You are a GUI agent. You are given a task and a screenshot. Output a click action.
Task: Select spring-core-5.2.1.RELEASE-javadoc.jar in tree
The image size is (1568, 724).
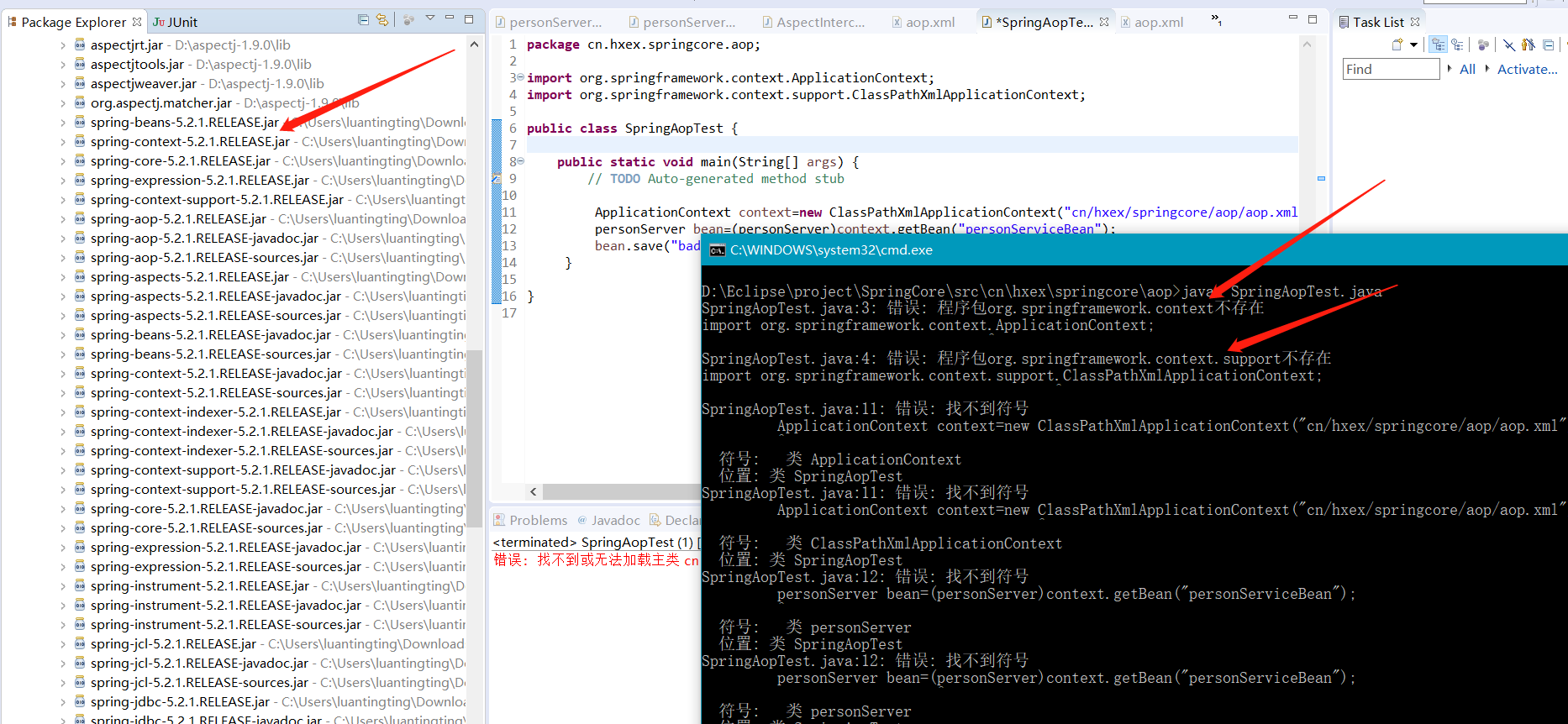[x=206, y=509]
